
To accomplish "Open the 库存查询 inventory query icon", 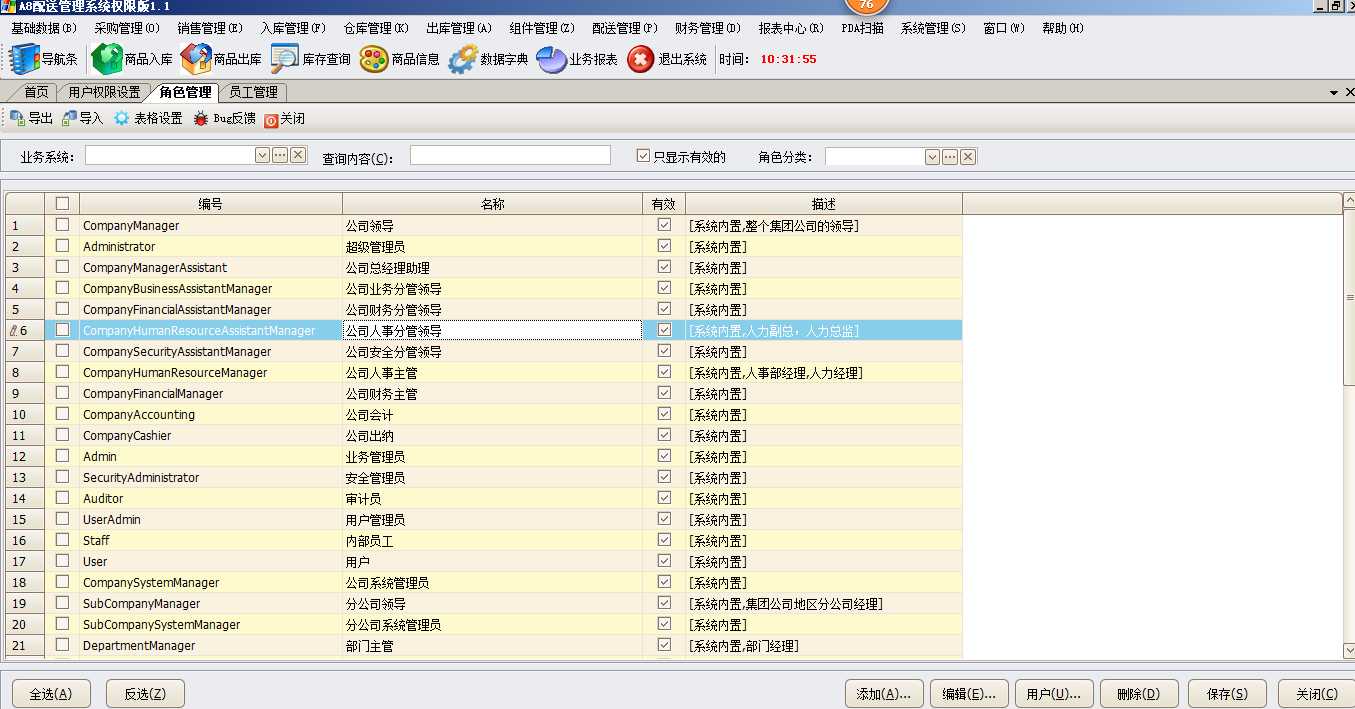I will coord(285,59).
